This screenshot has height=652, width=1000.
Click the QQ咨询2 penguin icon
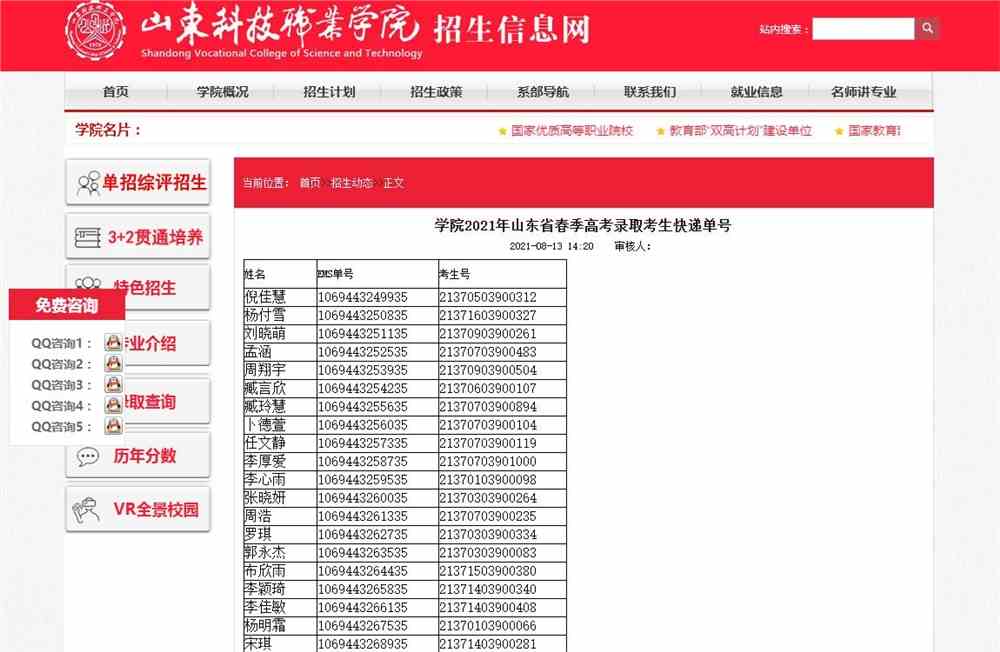point(114,364)
